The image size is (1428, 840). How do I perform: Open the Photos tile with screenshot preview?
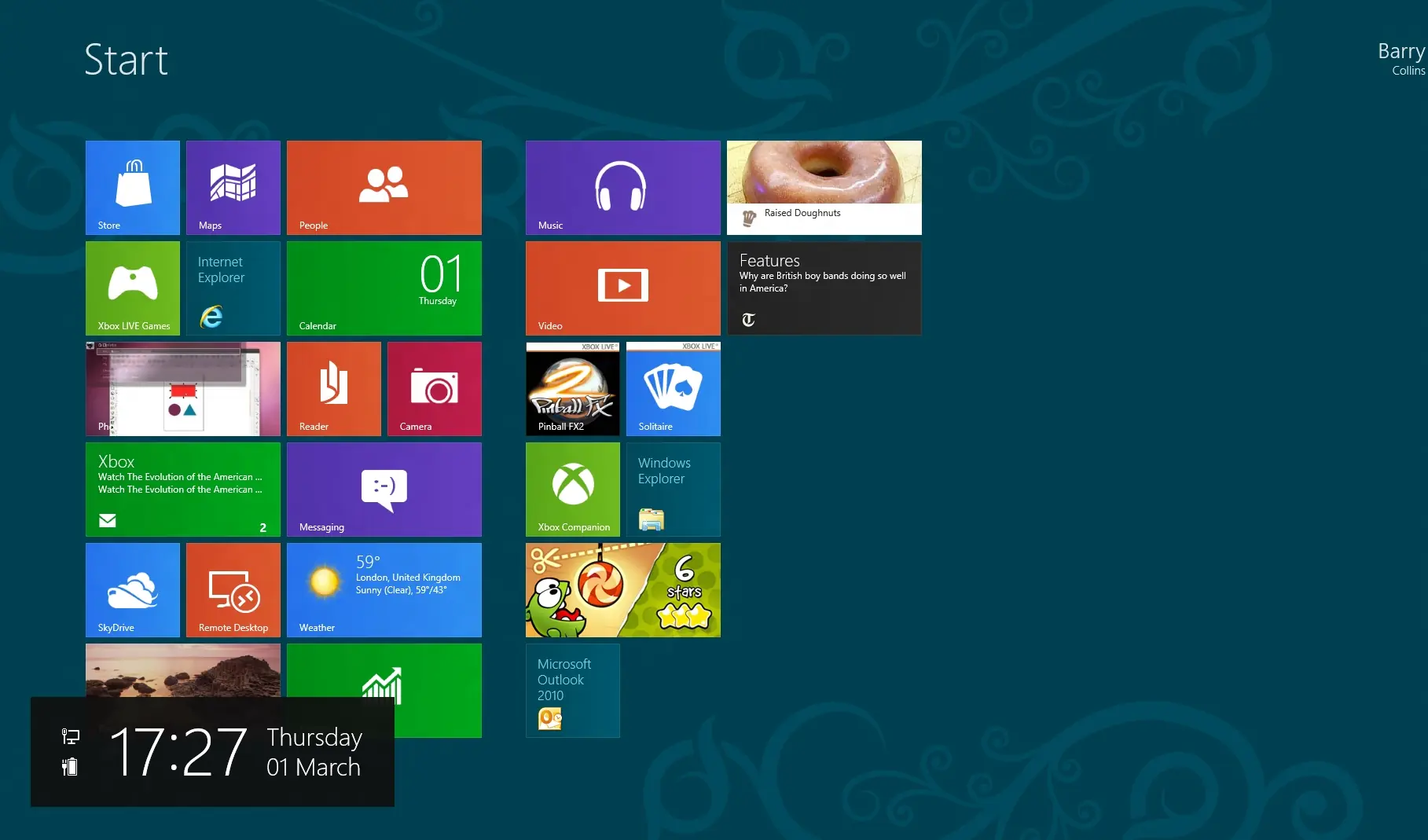[183, 389]
